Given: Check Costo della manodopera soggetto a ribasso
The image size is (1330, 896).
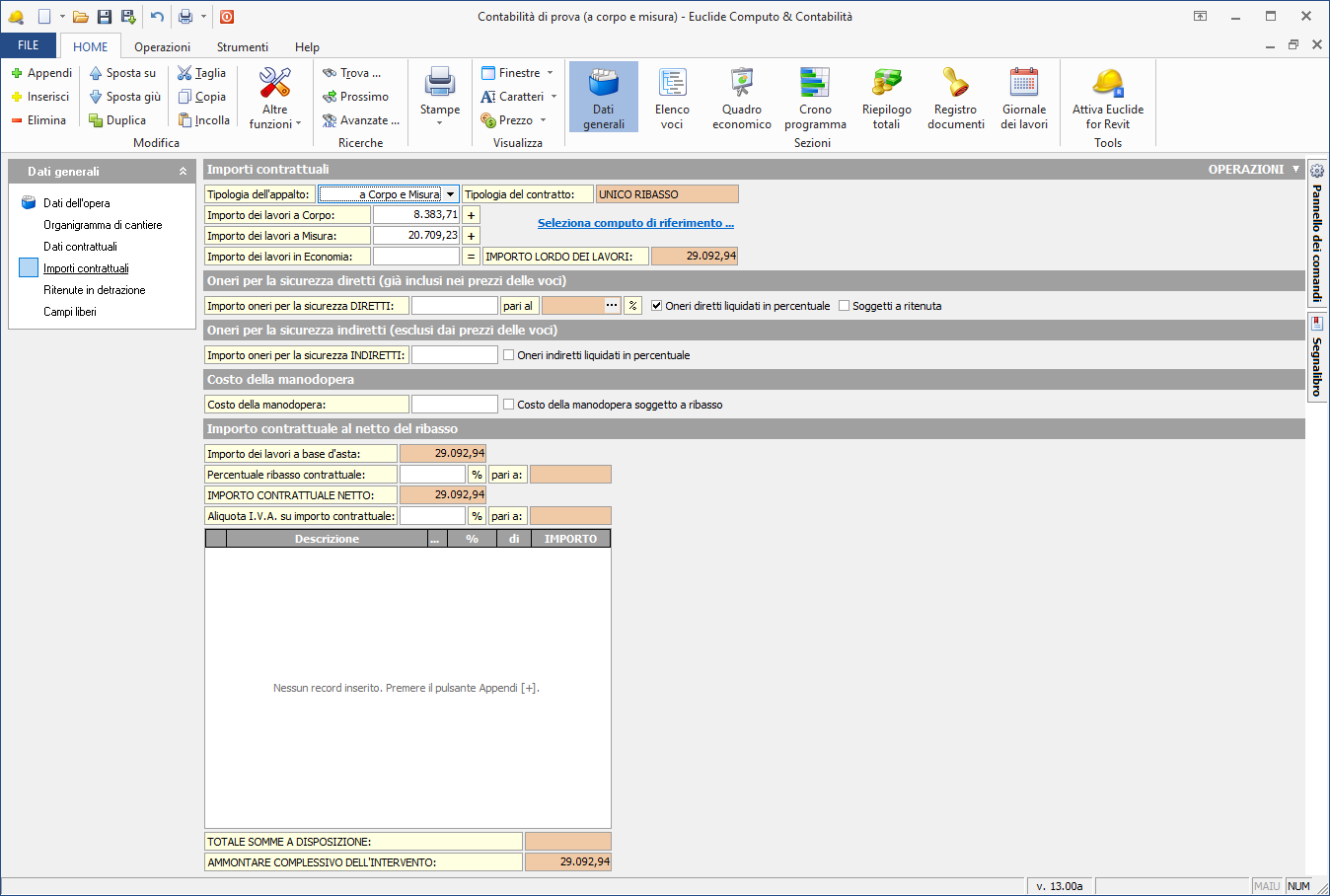Looking at the screenshot, I should tap(508, 405).
